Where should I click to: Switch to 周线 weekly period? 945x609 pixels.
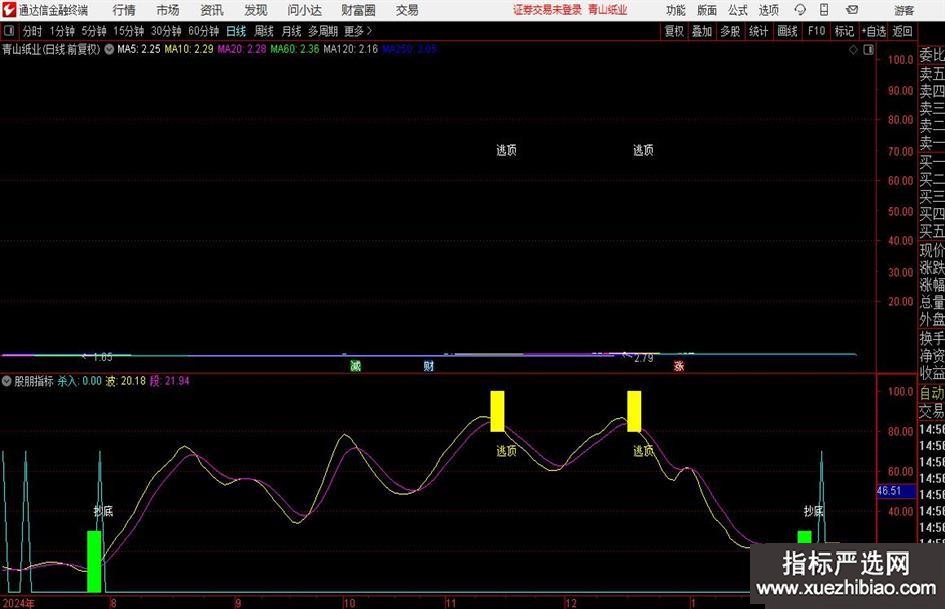[263, 31]
